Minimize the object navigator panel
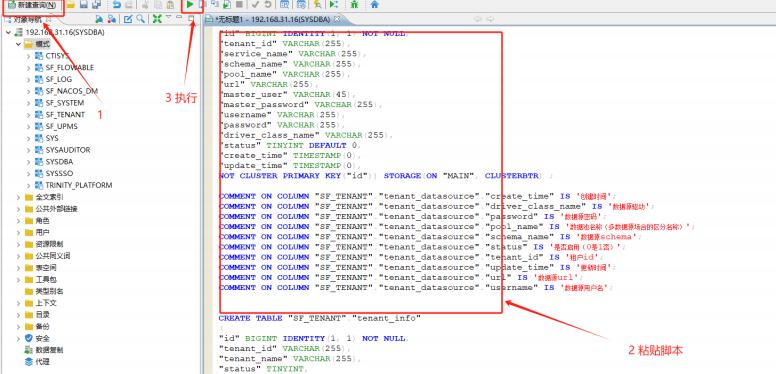Image resolution: width=776 pixels, height=374 pixels. (179, 17)
